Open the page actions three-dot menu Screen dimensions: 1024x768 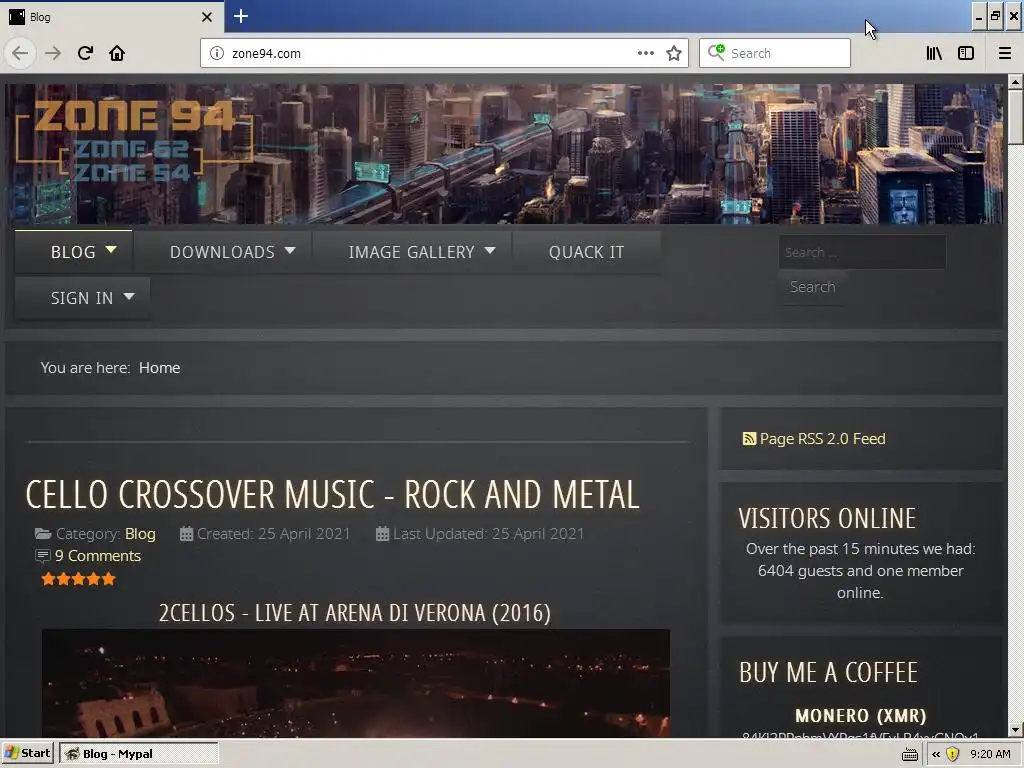(x=645, y=53)
